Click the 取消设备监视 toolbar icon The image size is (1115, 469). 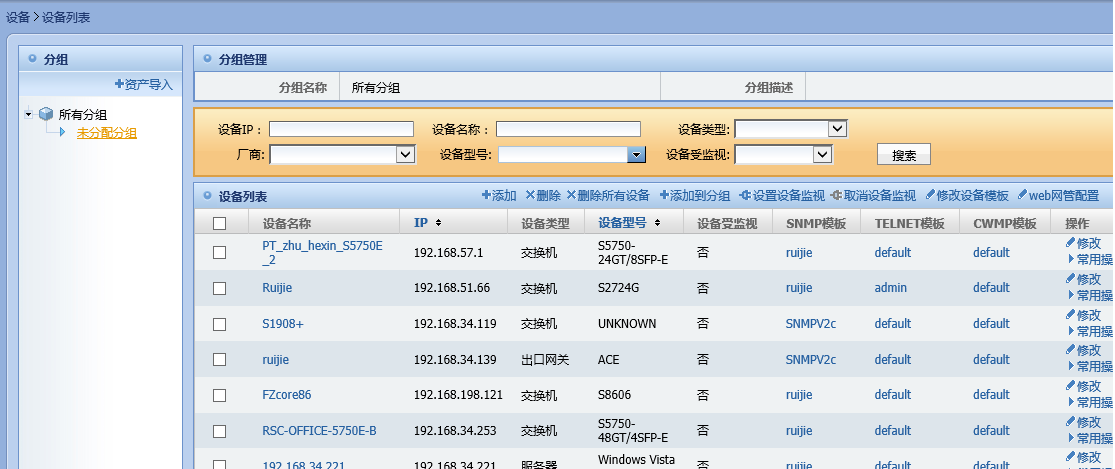coord(836,196)
